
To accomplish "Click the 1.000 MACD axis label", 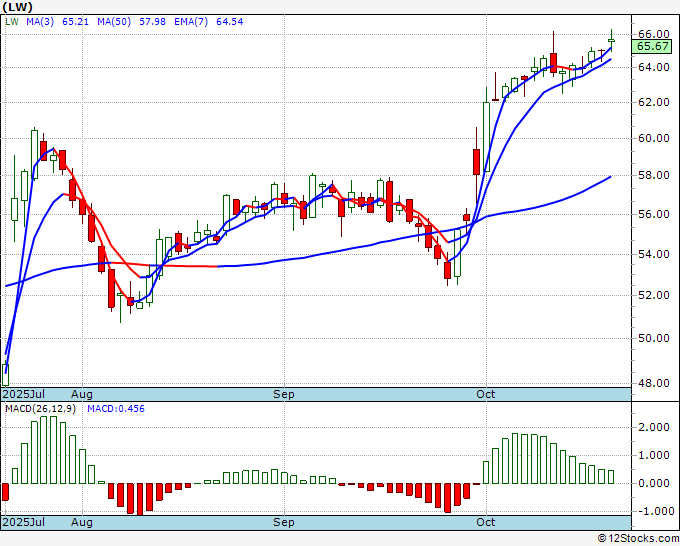I will point(654,455).
